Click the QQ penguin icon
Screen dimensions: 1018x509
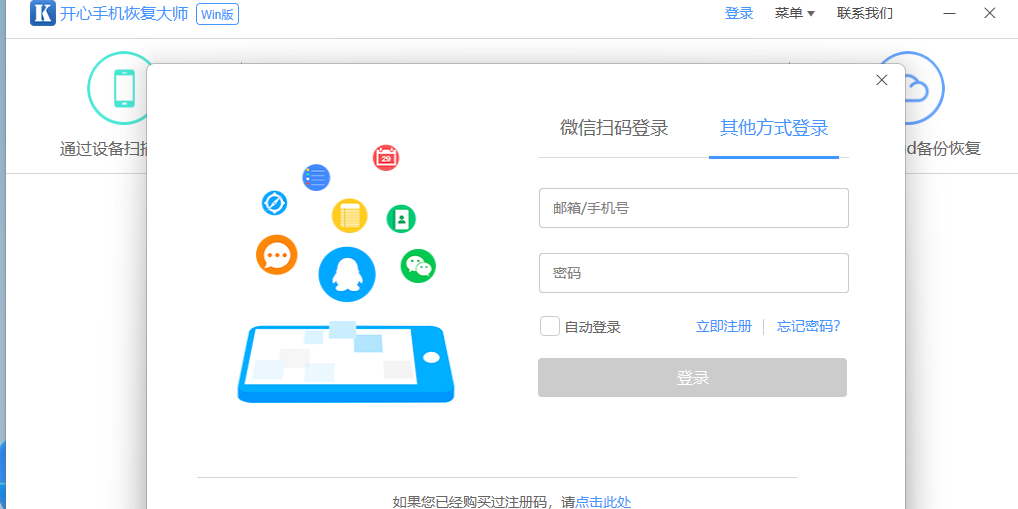[346, 273]
